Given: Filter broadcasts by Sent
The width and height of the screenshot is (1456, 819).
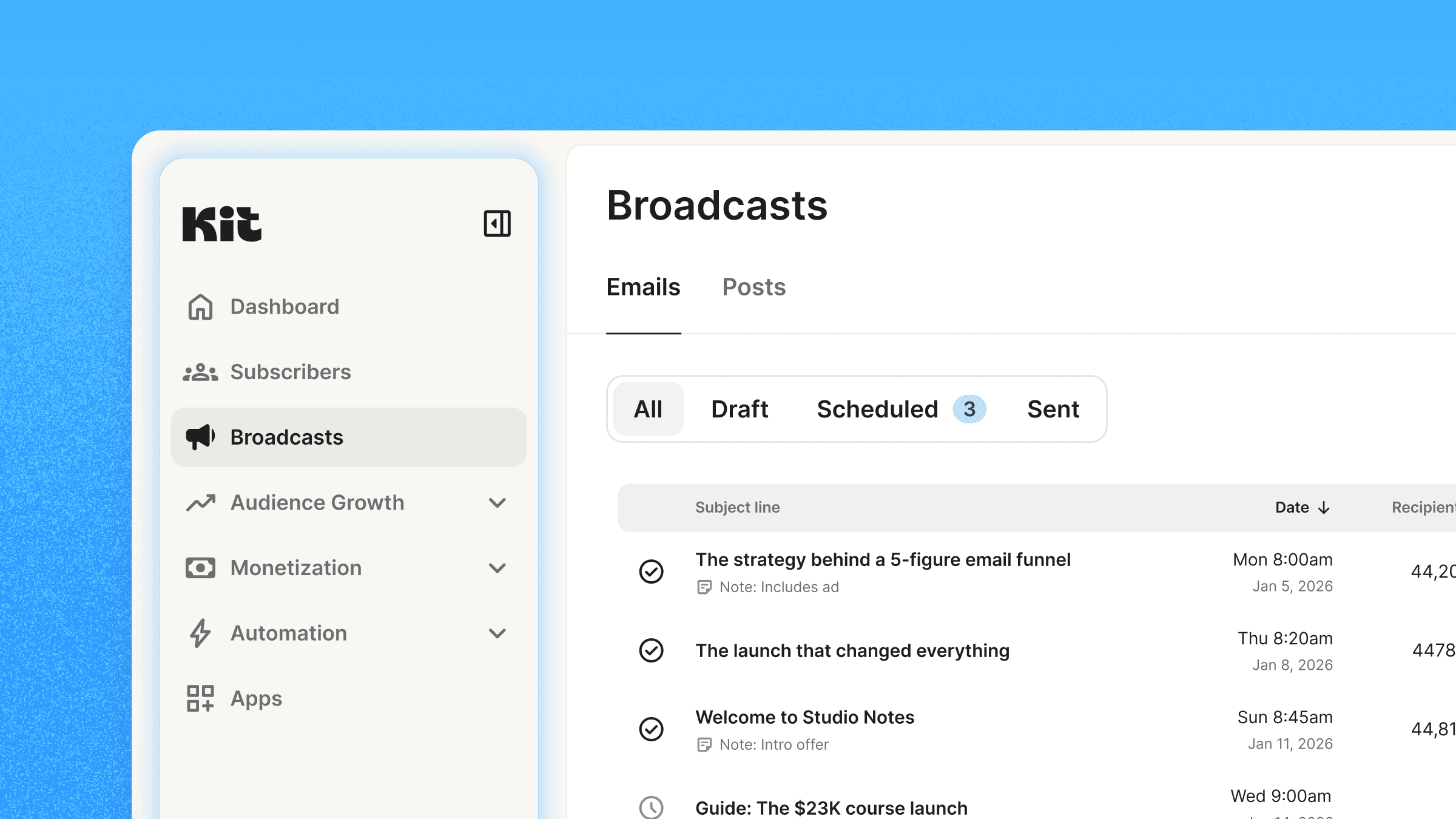Looking at the screenshot, I should click(x=1053, y=409).
